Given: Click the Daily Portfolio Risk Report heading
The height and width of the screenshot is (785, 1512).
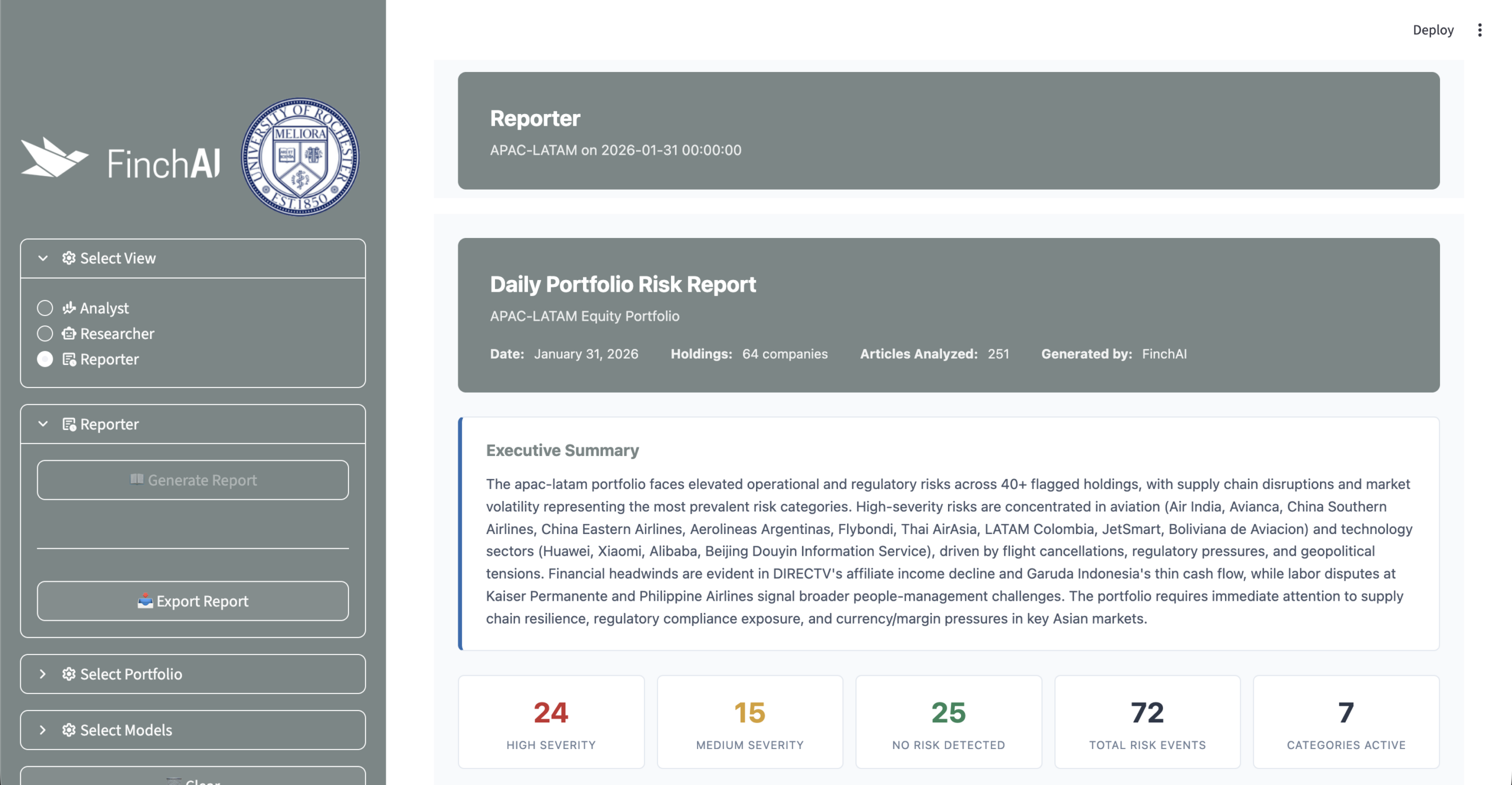Looking at the screenshot, I should click(x=623, y=284).
